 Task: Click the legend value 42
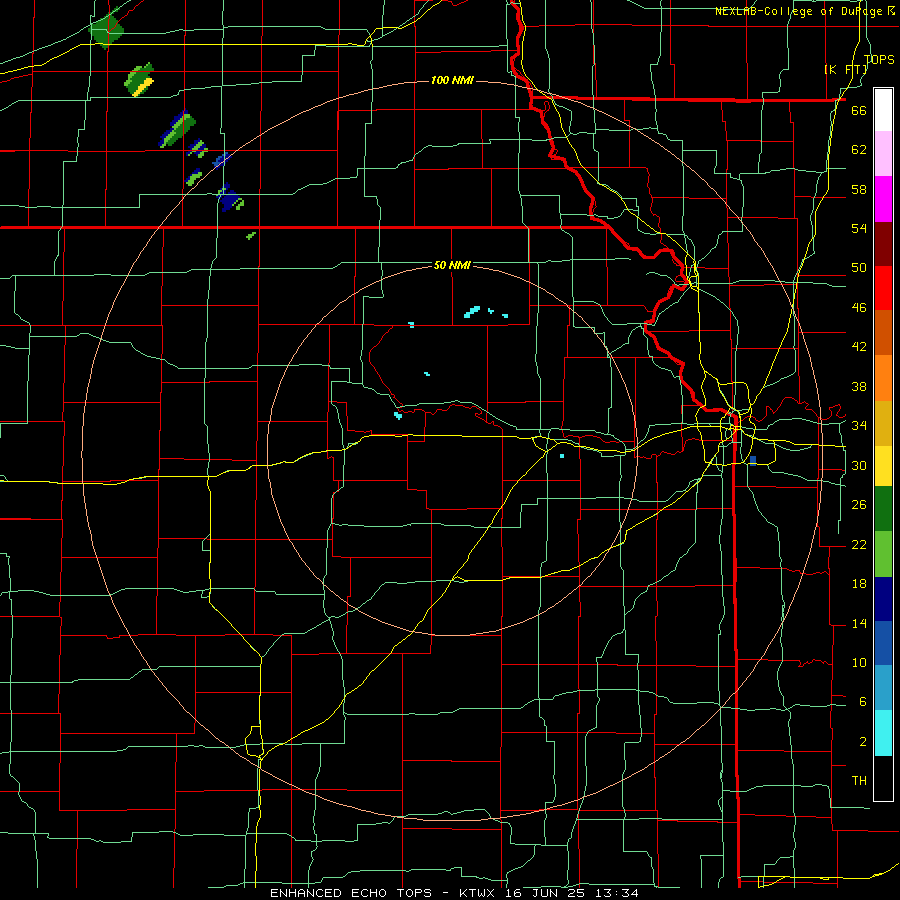coord(859,347)
